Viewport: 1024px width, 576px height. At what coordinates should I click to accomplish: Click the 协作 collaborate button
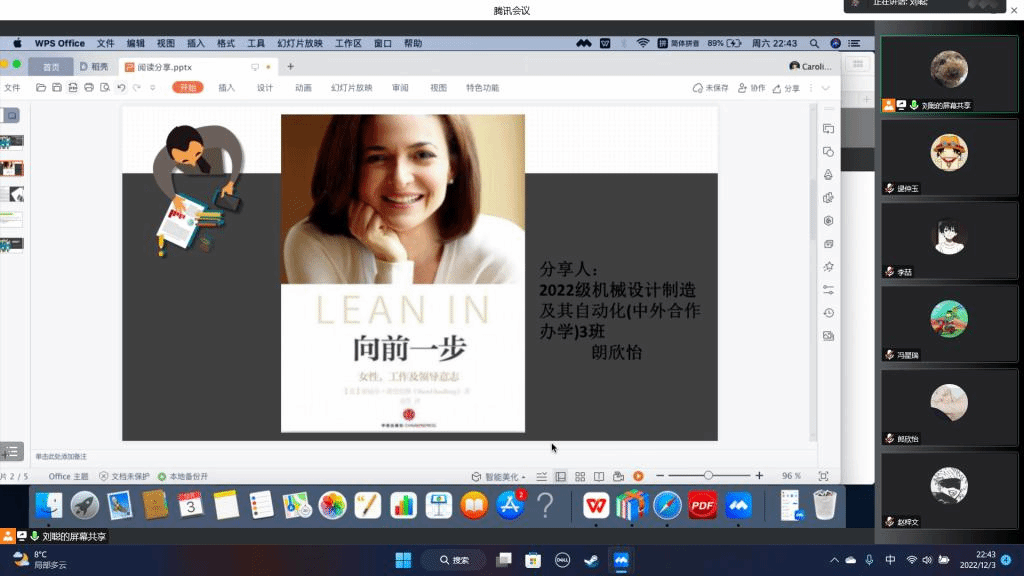(x=751, y=88)
